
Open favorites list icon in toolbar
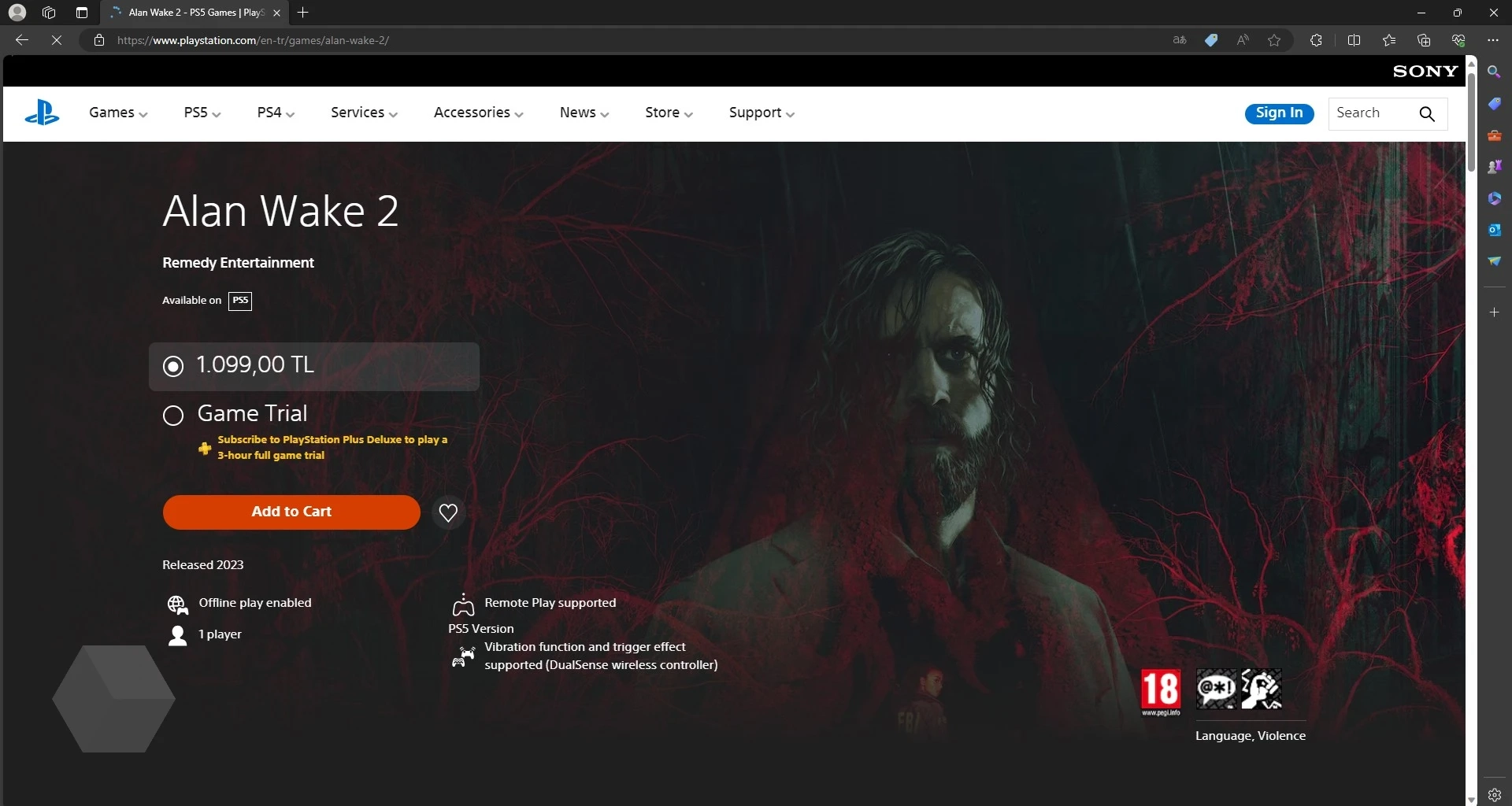[x=1389, y=40]
